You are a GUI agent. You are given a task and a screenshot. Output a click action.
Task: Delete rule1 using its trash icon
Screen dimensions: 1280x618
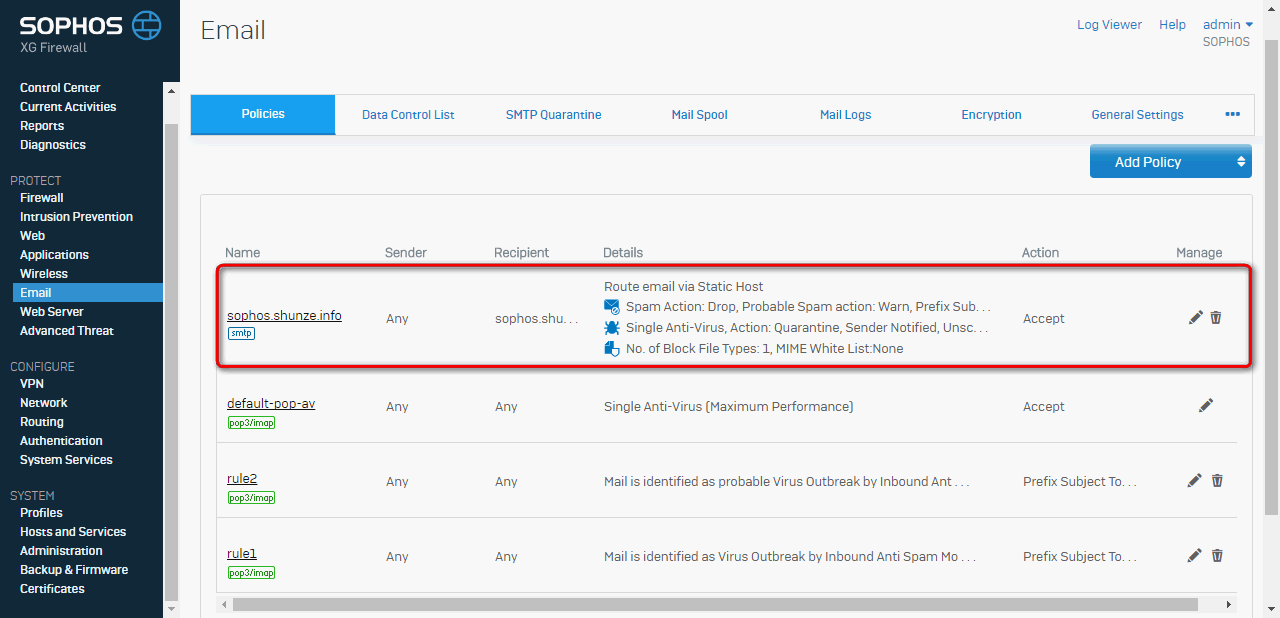point(1217,555)
